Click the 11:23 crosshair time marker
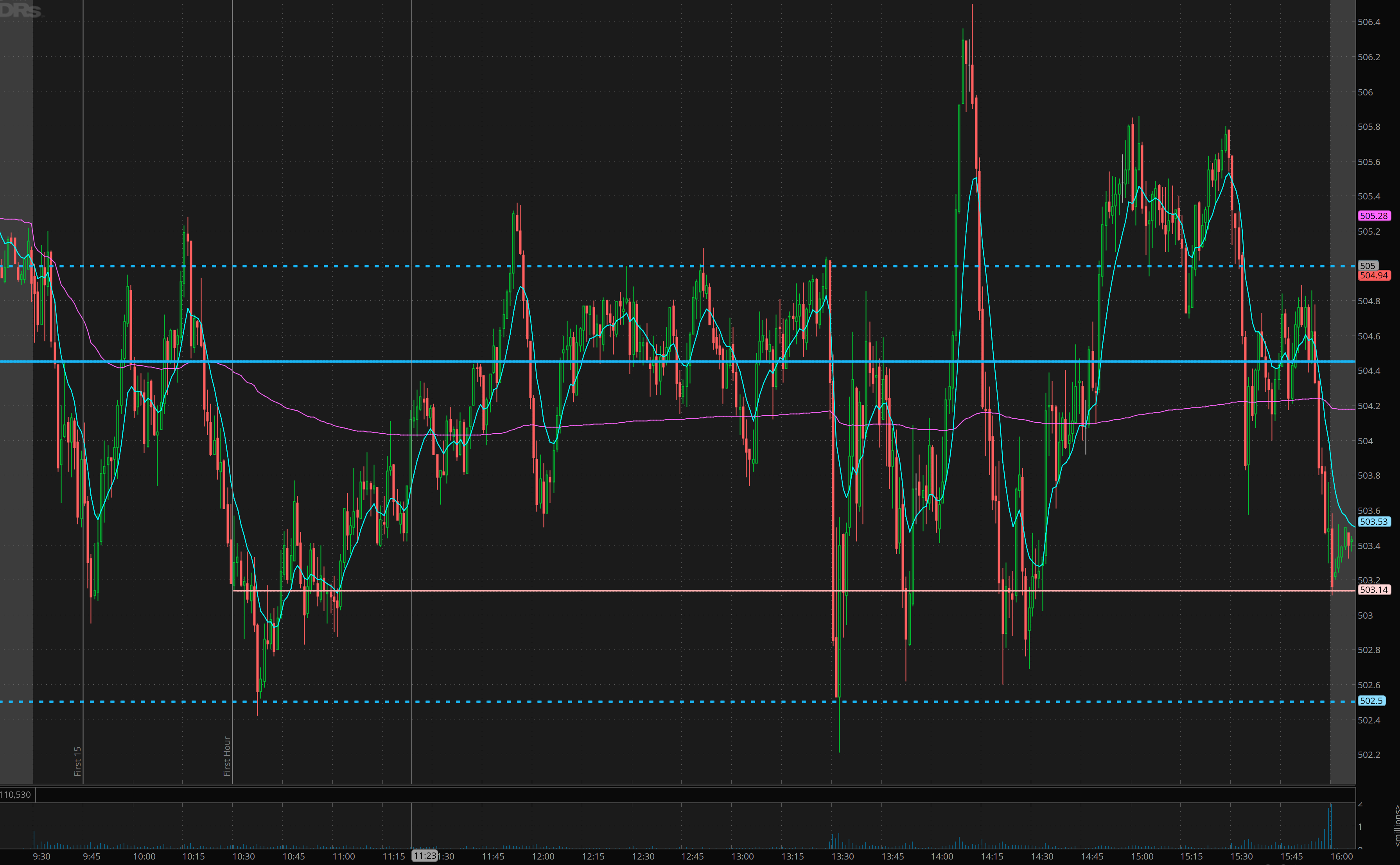Viewport: 1400px width, 865px height. (425, 856)
